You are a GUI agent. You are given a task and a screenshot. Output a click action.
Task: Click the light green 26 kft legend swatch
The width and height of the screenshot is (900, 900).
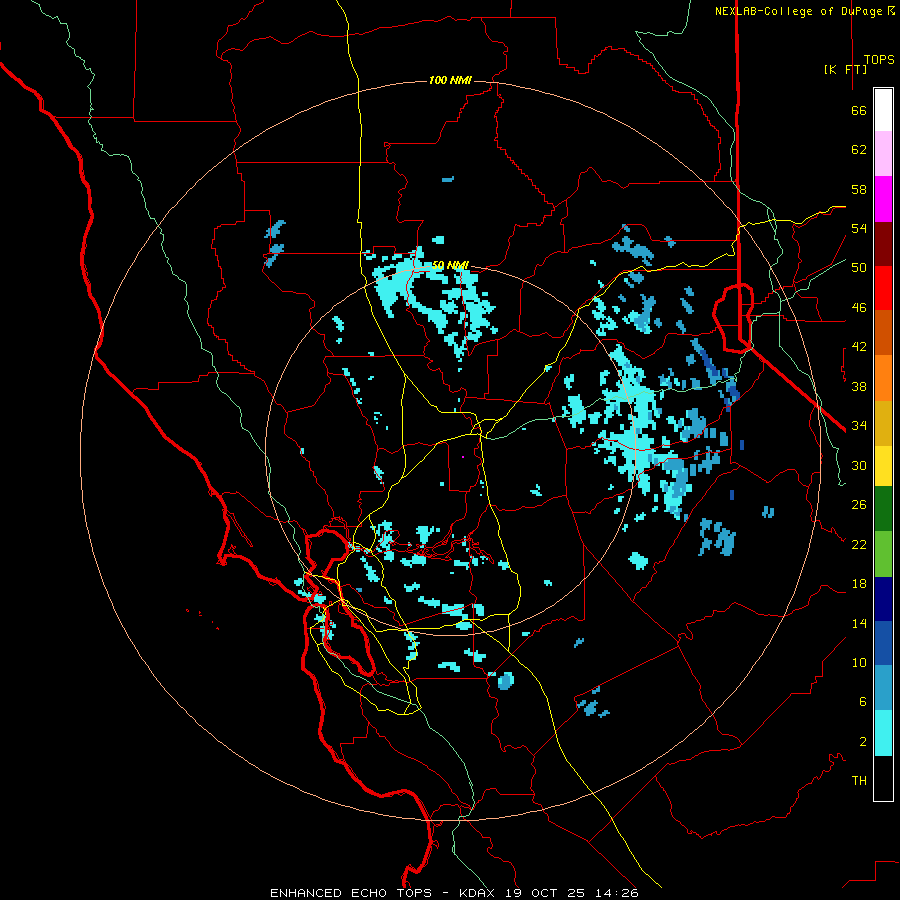[883, 554]
